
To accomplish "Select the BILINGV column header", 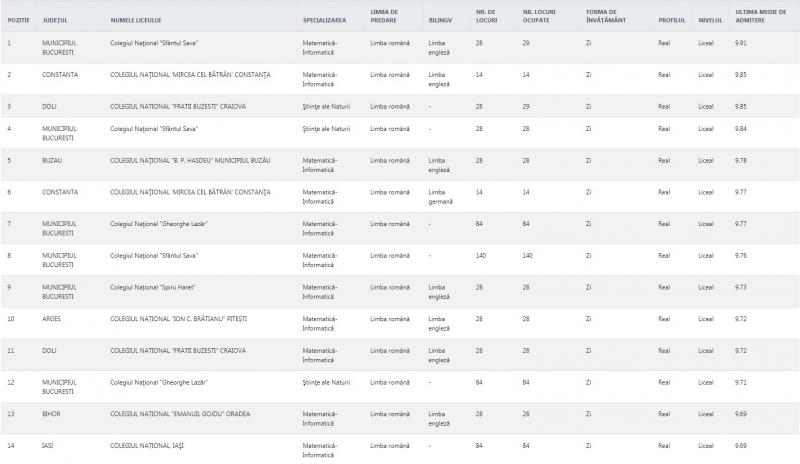I will pyautogui.click(x=440, y=19).
